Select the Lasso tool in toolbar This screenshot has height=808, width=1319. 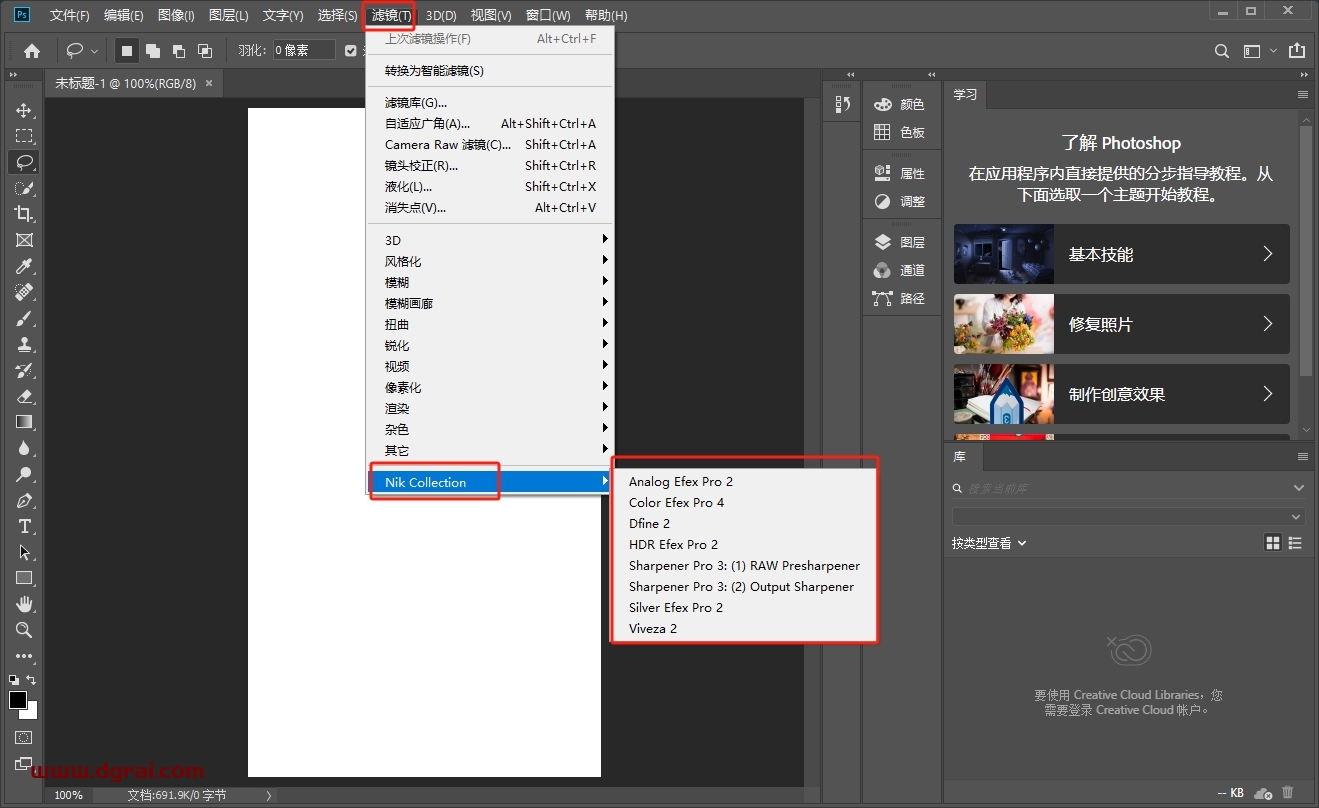coord(24,162)
